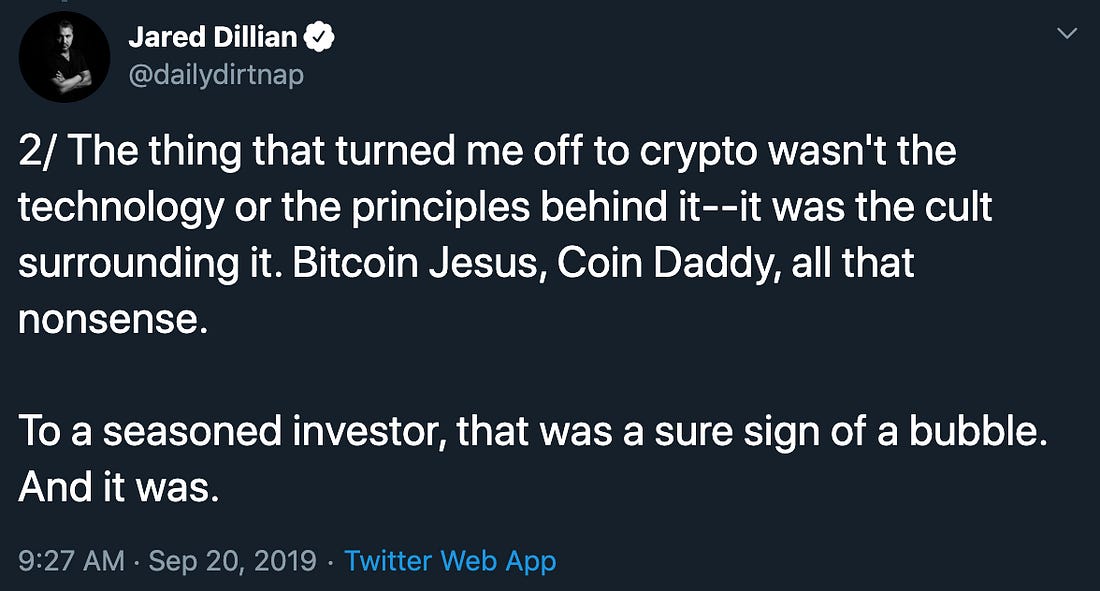Click the blue verified badge icon
1100x591 pixels.
[x=319, y=37]
